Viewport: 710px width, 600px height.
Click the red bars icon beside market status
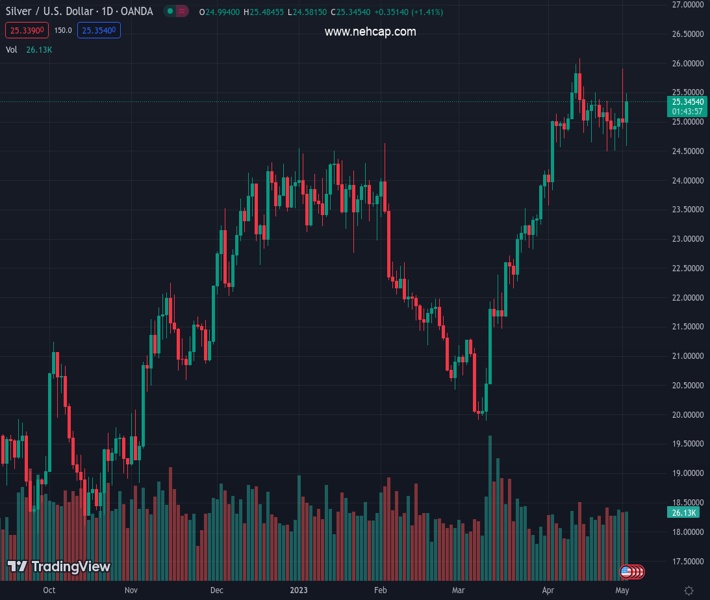(x=182, y=12)
